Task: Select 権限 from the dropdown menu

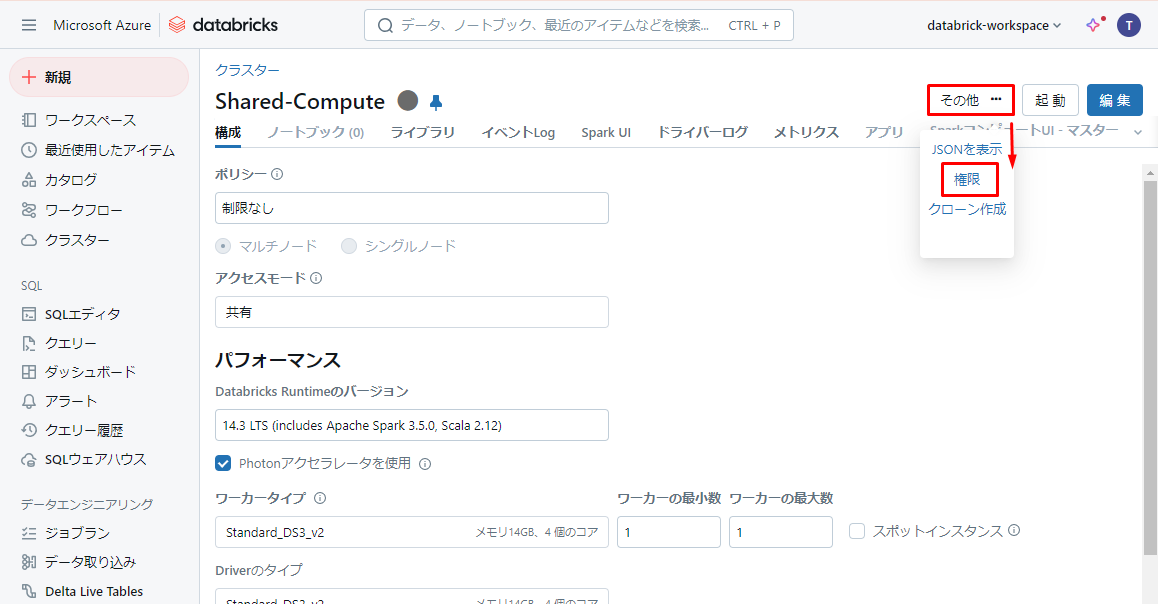Action: [x=967, y=180]
